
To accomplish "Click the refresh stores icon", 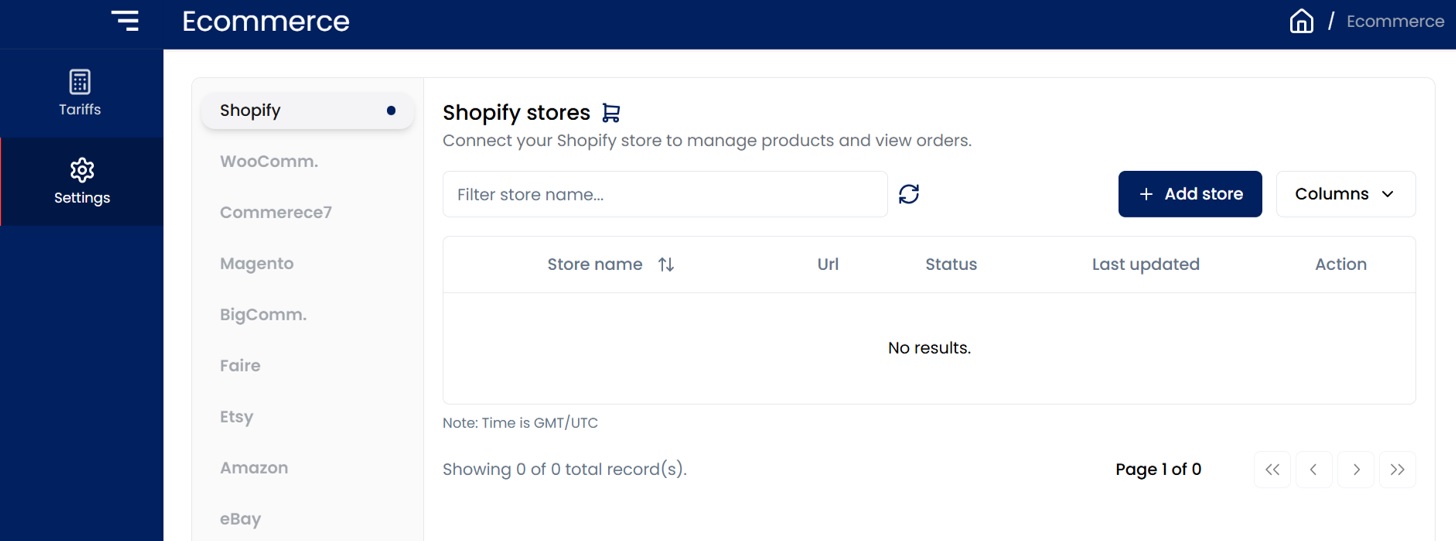I will (908, 194).
